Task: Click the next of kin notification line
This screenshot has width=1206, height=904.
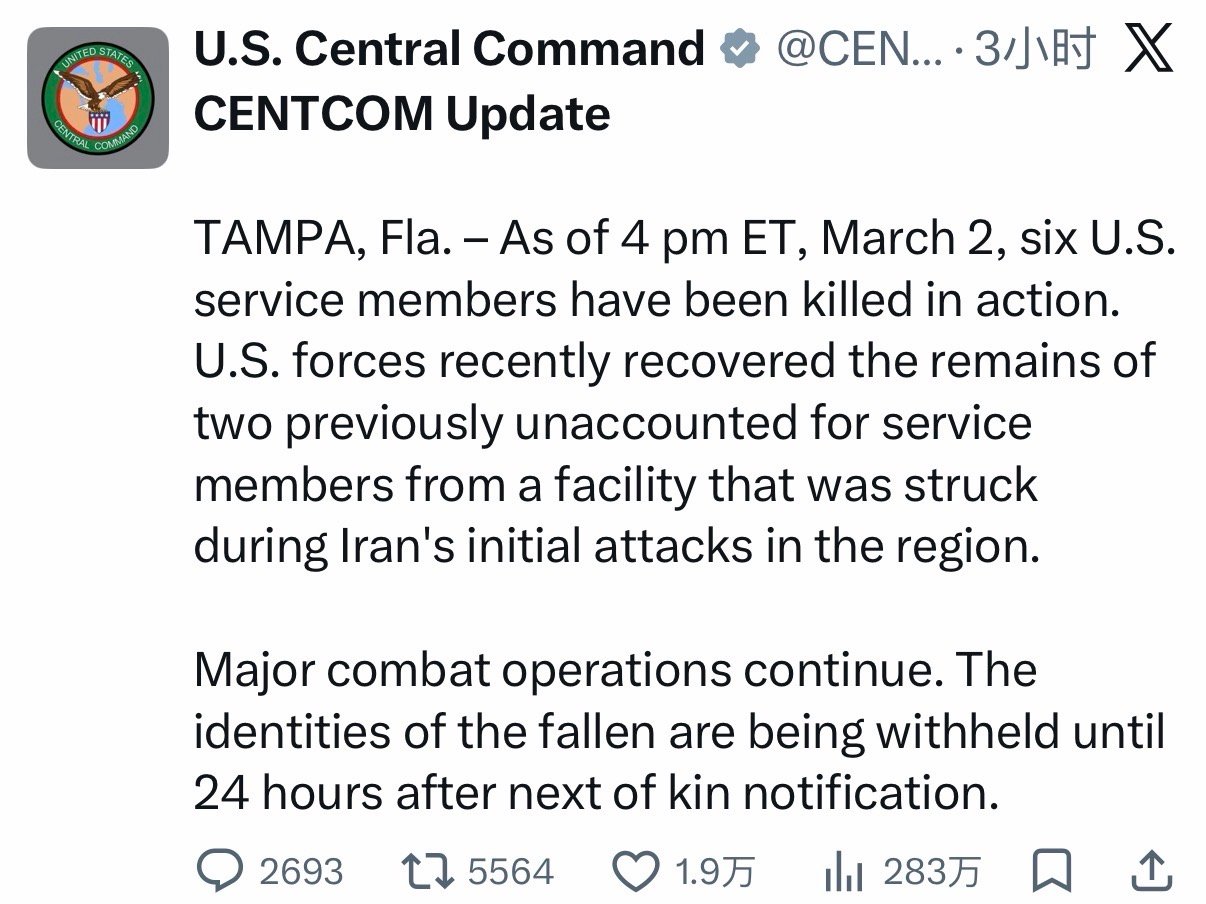Action: [x=596, y=794]
